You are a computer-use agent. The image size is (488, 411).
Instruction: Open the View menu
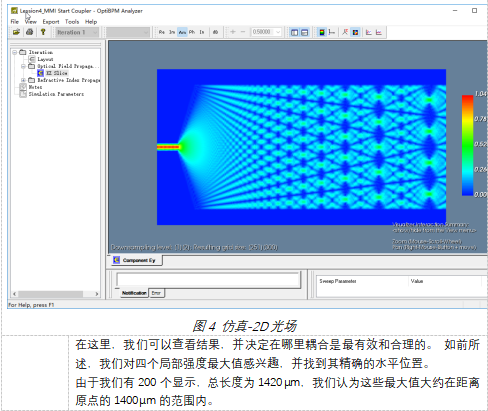(31, 22)
